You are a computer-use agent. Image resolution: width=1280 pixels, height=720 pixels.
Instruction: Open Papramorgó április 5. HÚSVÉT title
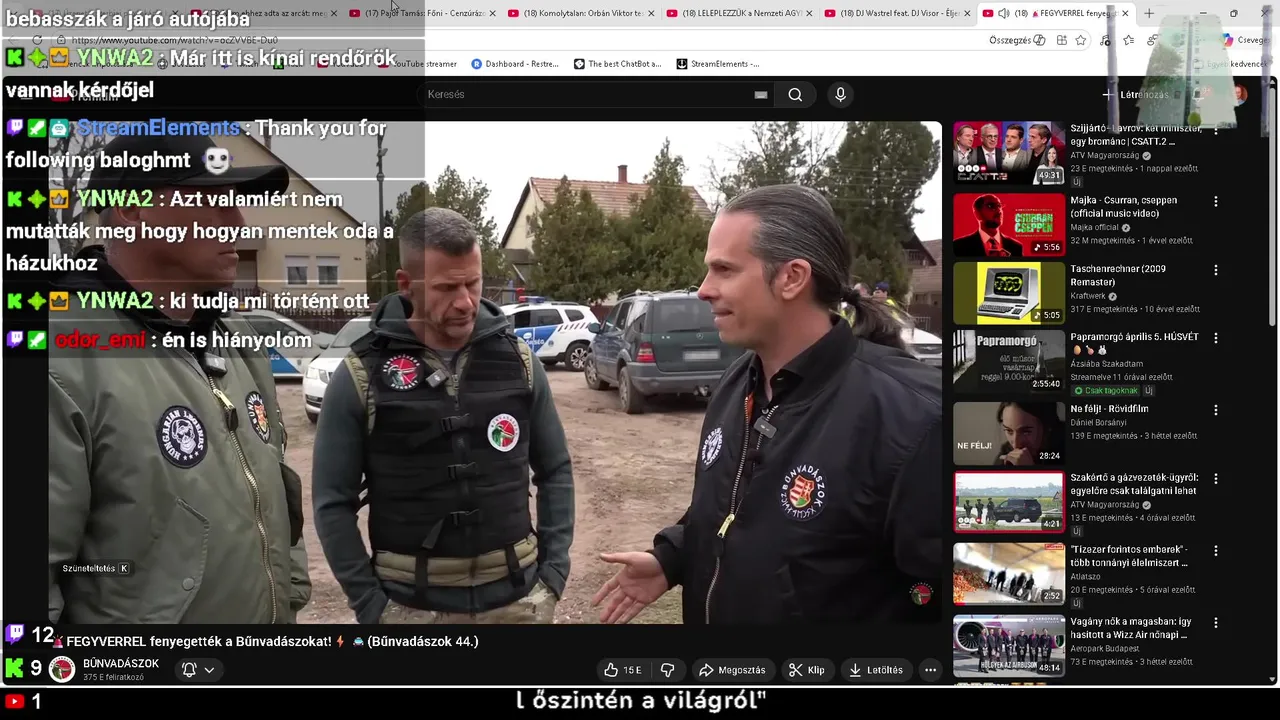click(1134, 344)
